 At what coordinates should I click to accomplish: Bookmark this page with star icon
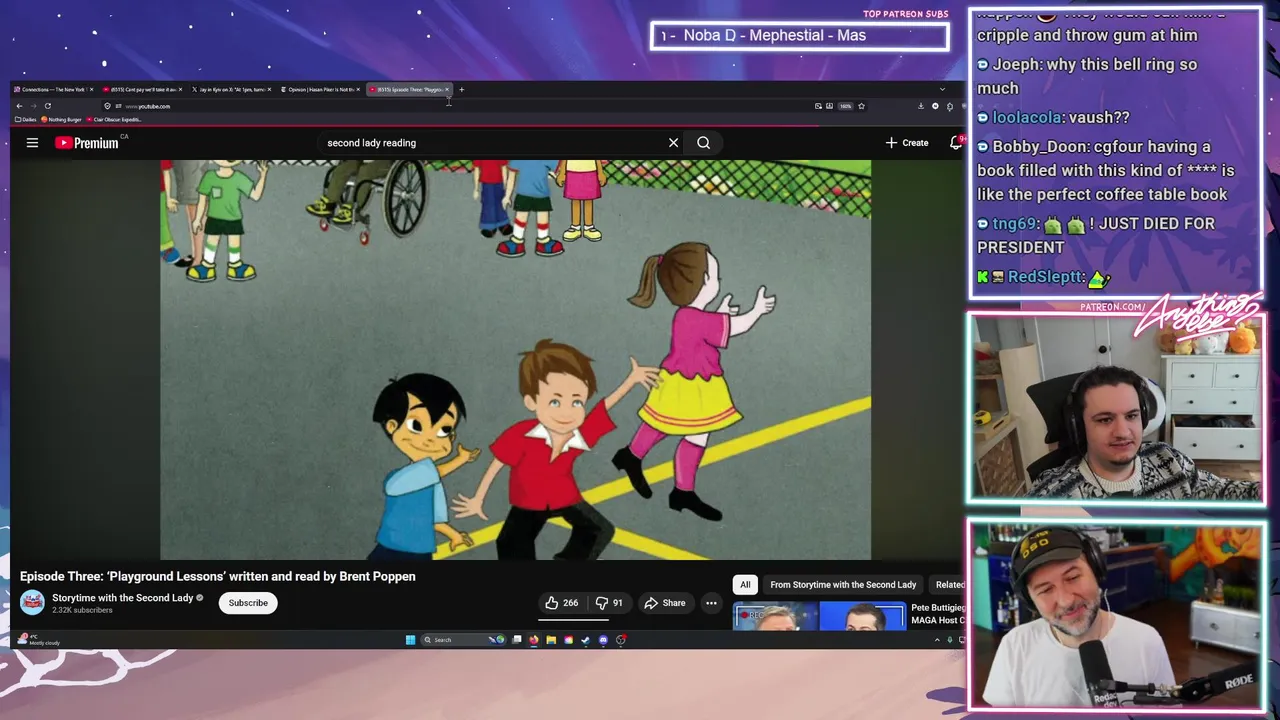[861, 106]
